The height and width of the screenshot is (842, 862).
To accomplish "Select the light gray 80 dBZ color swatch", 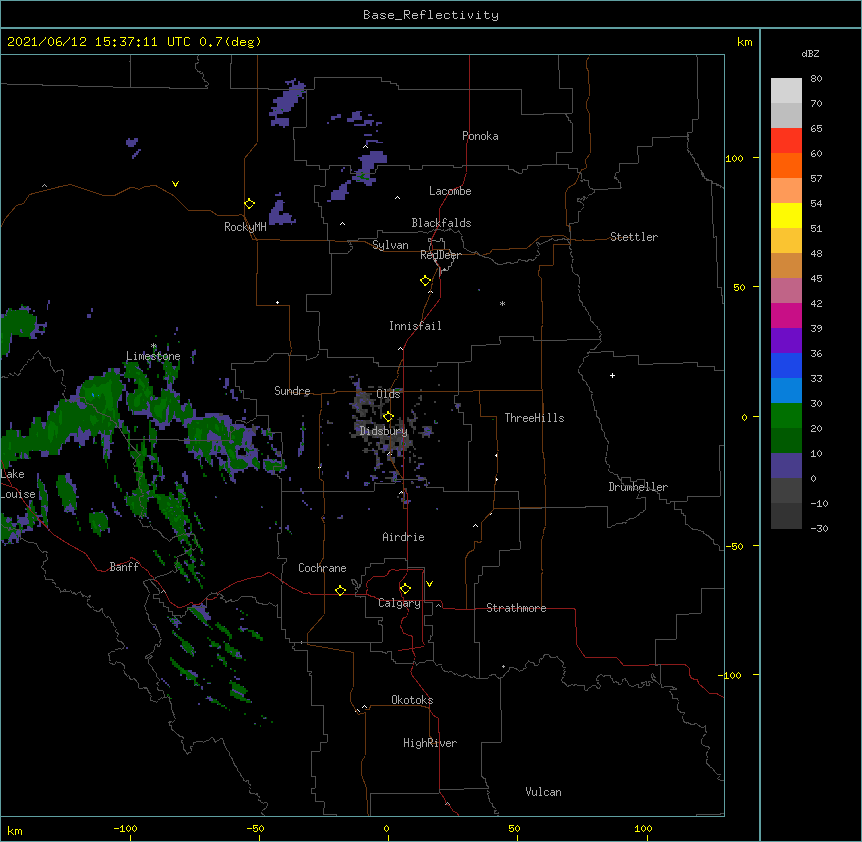I will [x=786, y=91].
